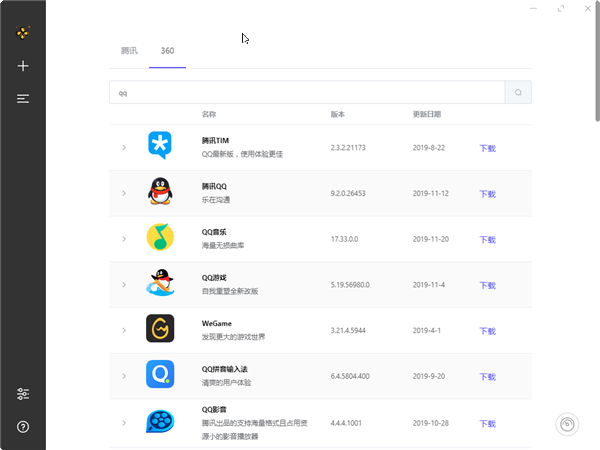Viewport: 600px width, 450px height.
Task: Click date 2019-11-4
Action: coord(429,285)
